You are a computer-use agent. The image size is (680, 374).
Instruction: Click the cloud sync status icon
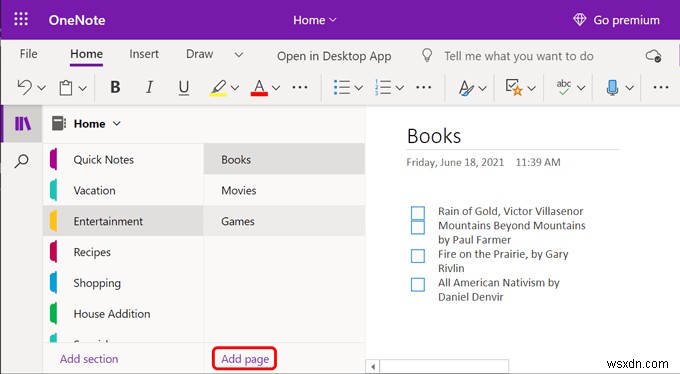click(653, 56)
